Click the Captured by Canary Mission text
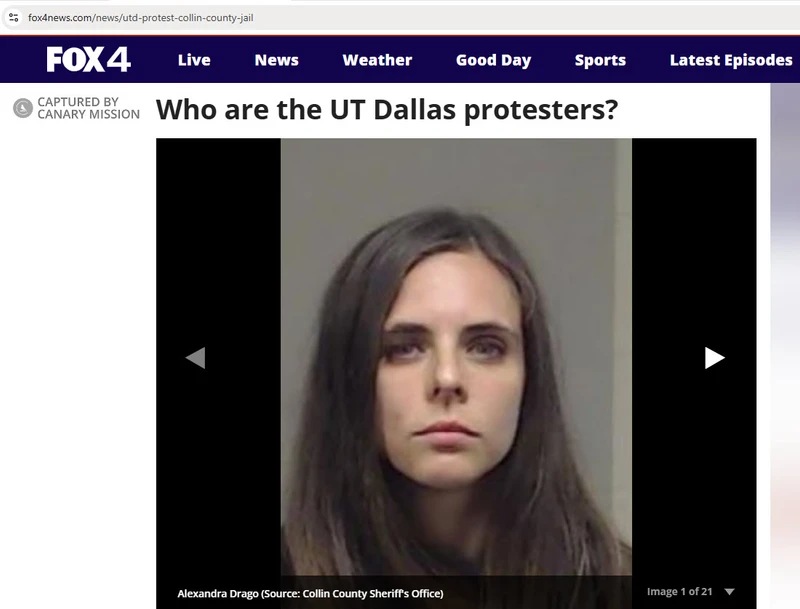Image resolution: width=800 pixels, height=609 pixels. coord(88,108)
